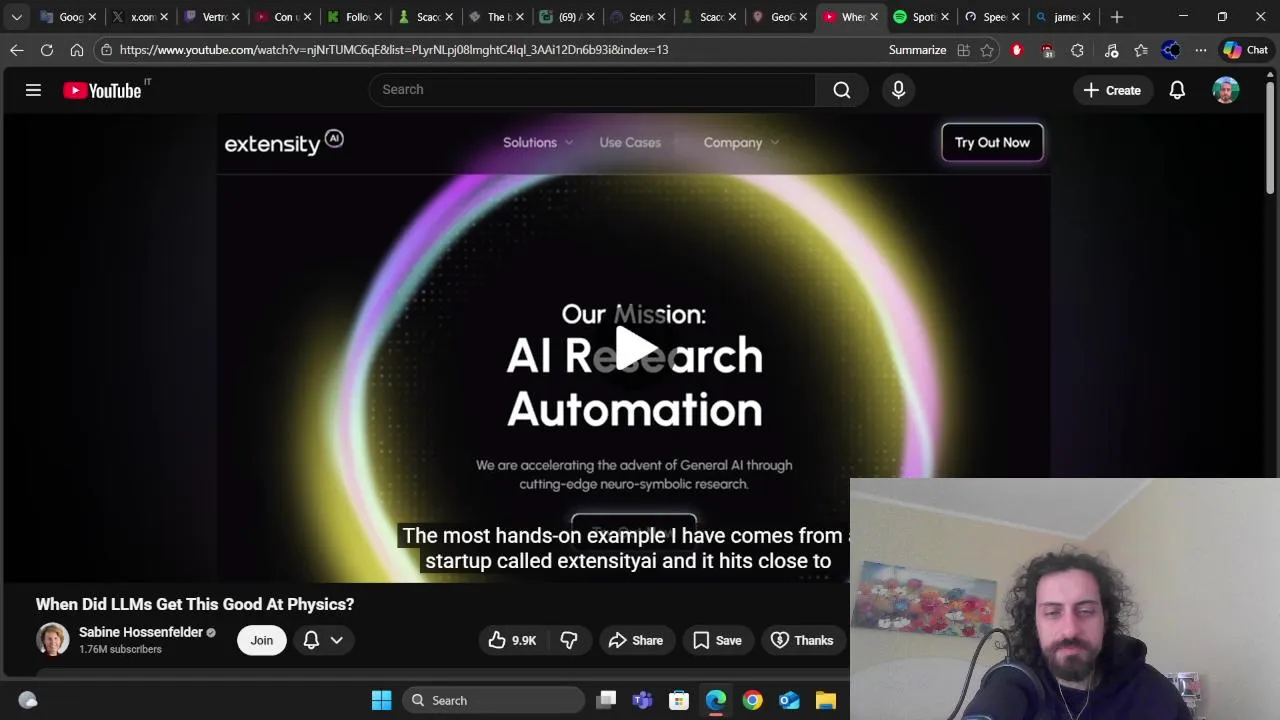Expand the subscription notification chevron
Screen dimensions: 1280x720
coord(337,640)
